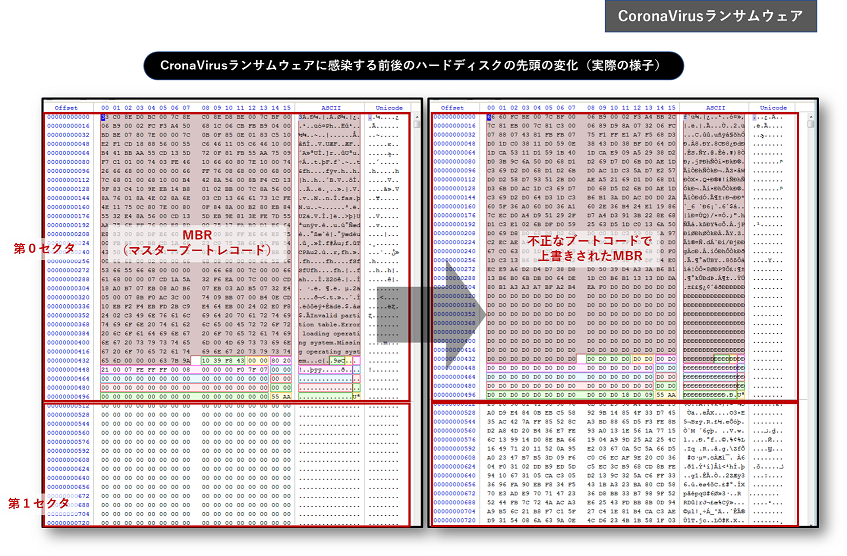The width and height of the screenshot is (847, 556).
Task: Click the 'ng system.Missin' ASCII text in left view
Action: point(330,343)
